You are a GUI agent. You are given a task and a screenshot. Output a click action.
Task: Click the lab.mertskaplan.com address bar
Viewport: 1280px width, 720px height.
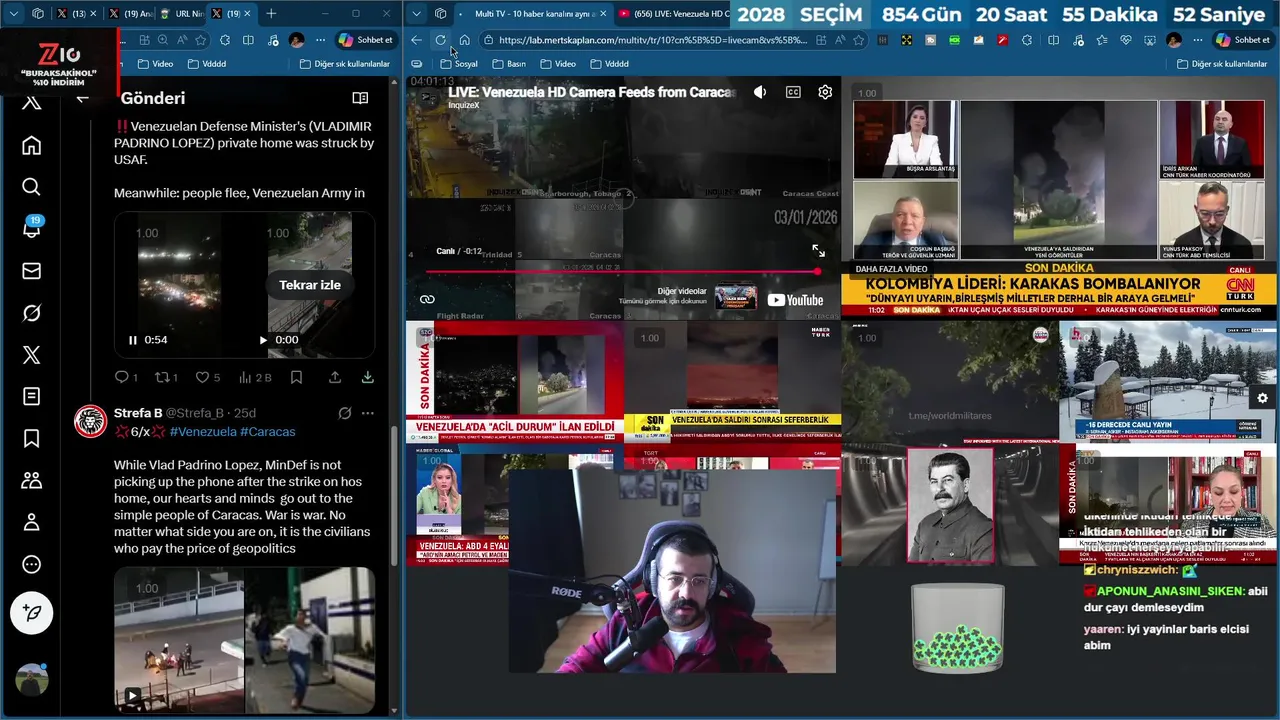click(x=652, y=40)
